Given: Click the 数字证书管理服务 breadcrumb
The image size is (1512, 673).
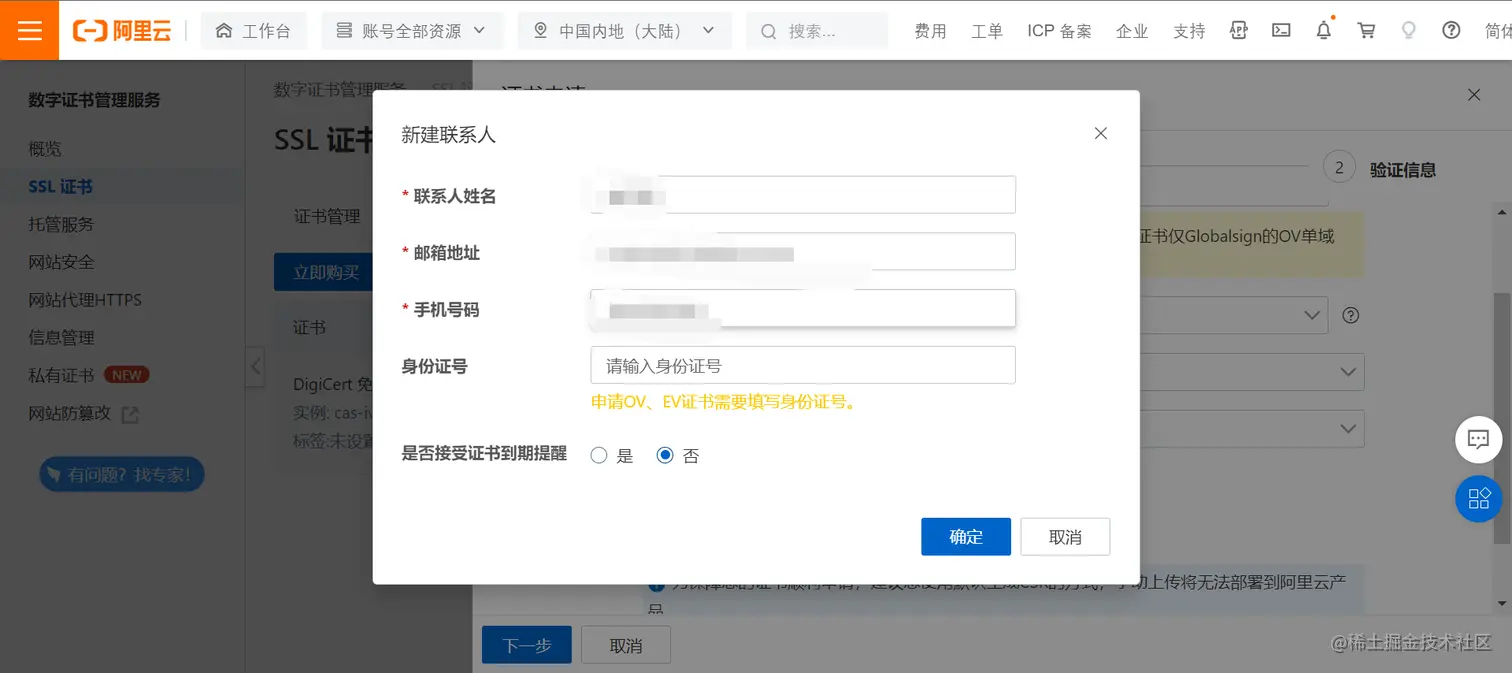Looking at the screenshot, I should tap(340, 89).
